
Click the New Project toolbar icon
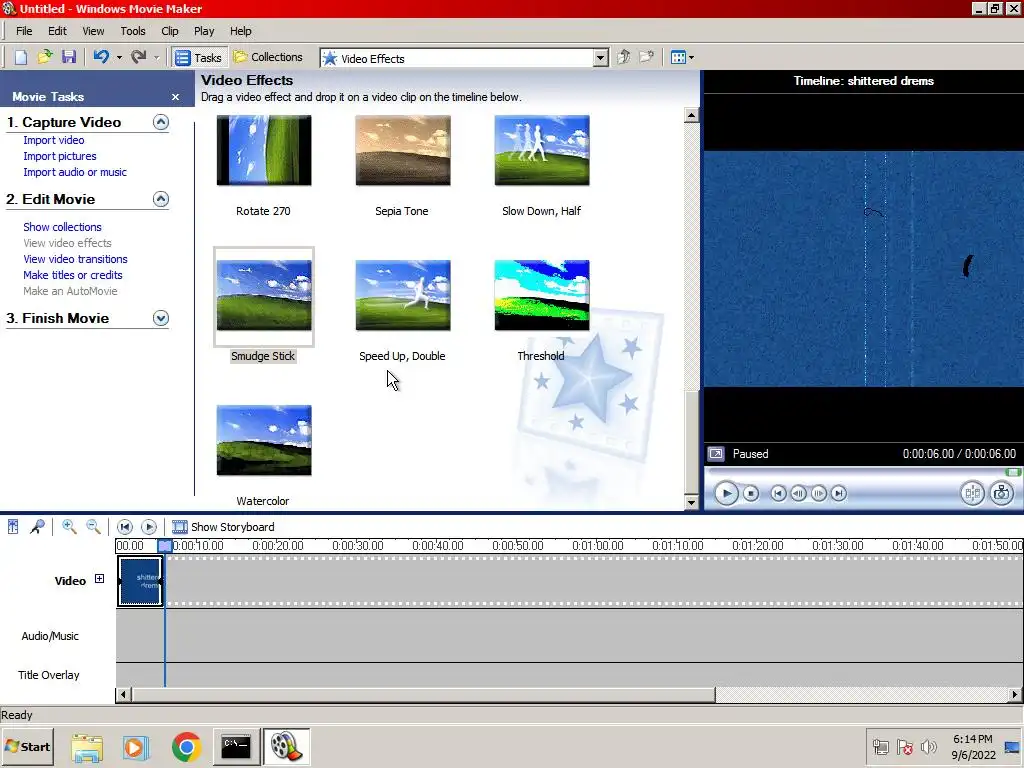21,57
